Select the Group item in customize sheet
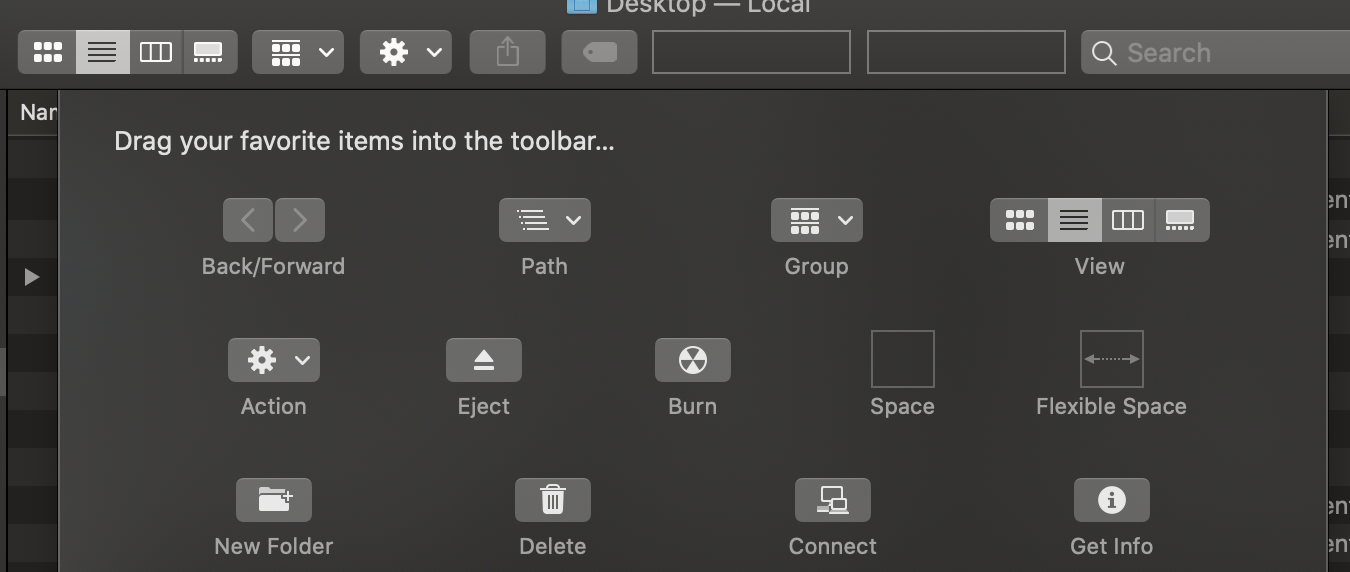This screenshot has width=1350, height=572. (x=817, y=220)
